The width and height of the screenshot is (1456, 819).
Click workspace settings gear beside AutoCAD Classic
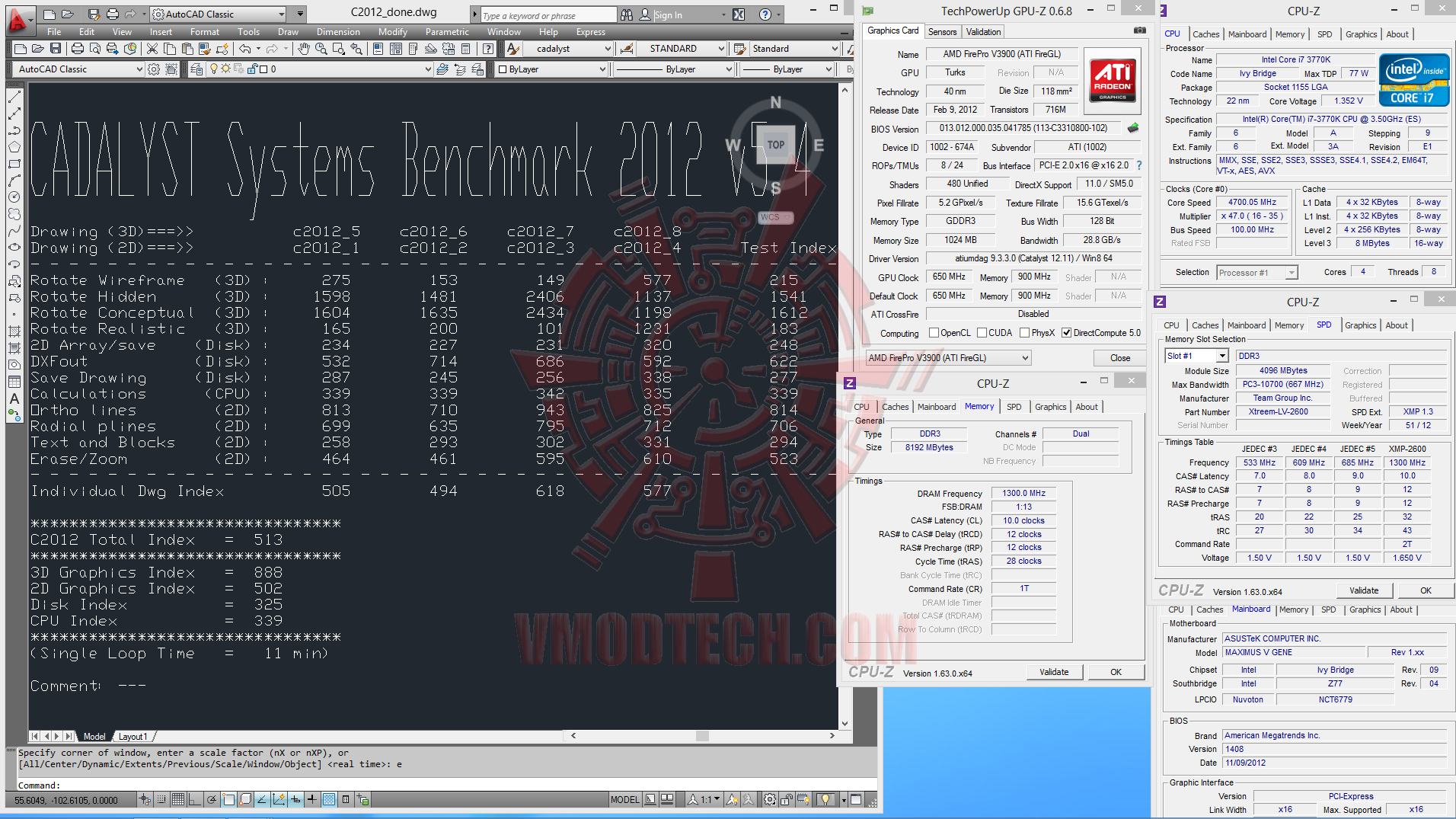coord(154,69)
